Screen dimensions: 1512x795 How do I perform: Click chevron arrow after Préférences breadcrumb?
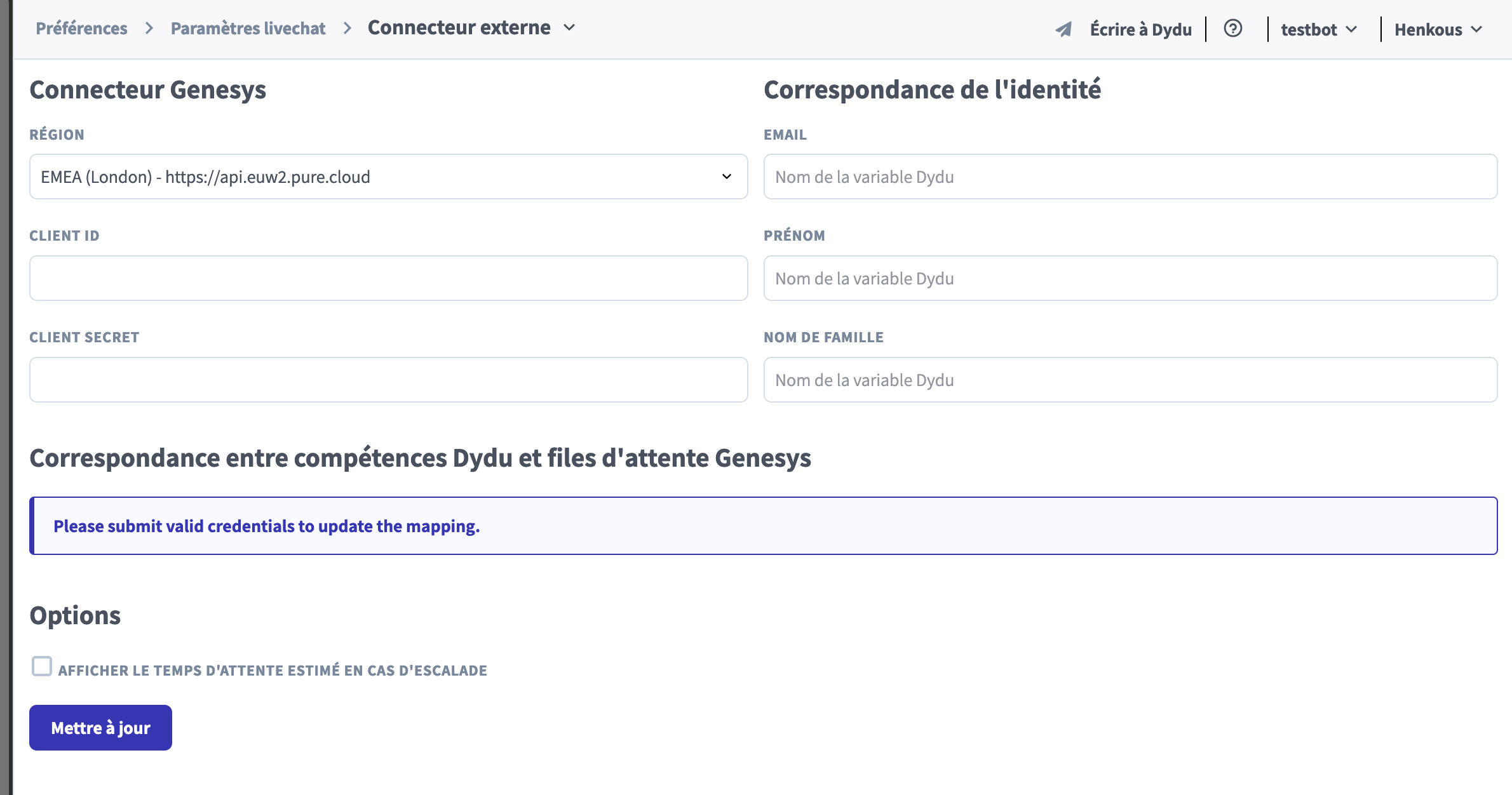pos(149,29)
